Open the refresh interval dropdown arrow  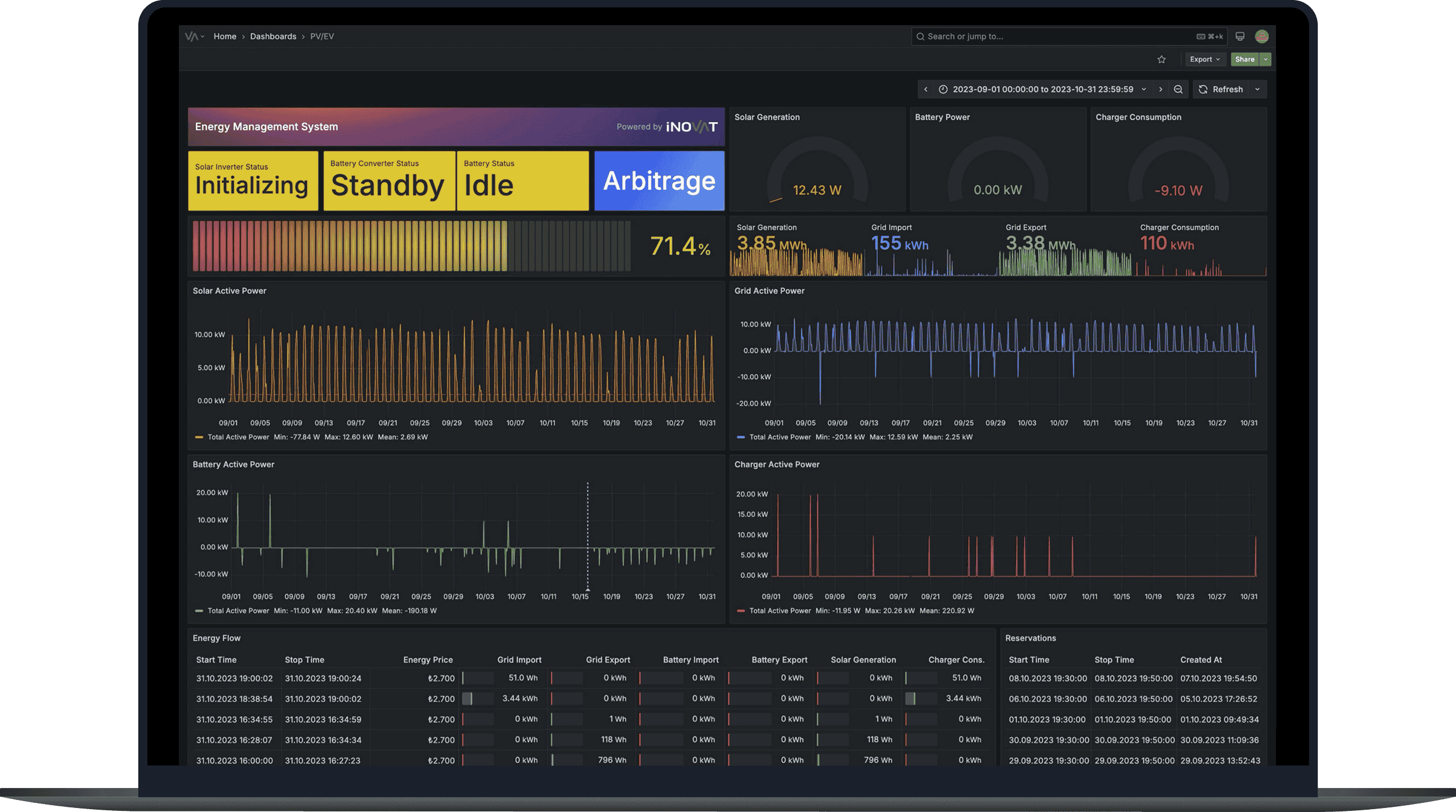pos(1257,89)
